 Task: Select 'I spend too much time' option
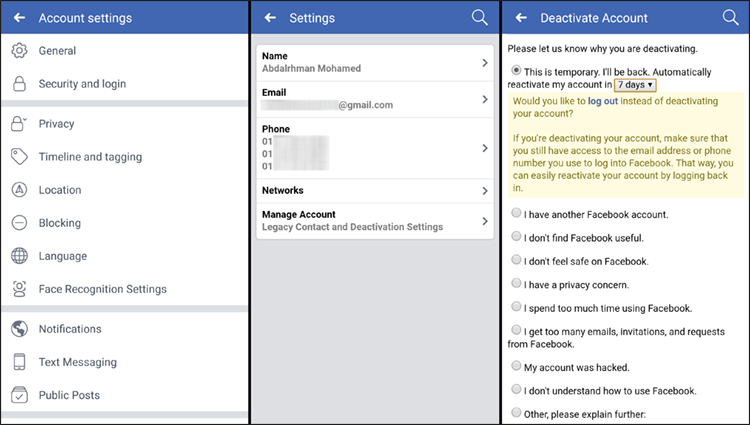(516, 306)
